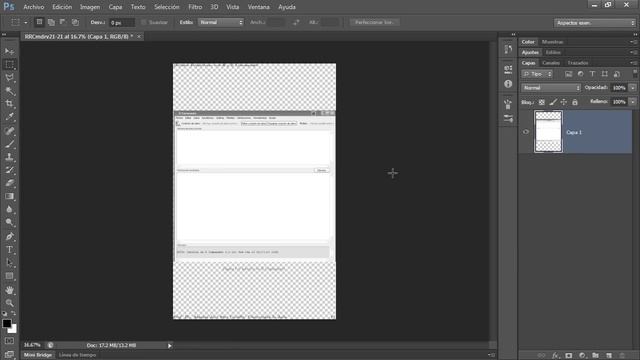Select the Rectangle shape tool

(9, 276)
